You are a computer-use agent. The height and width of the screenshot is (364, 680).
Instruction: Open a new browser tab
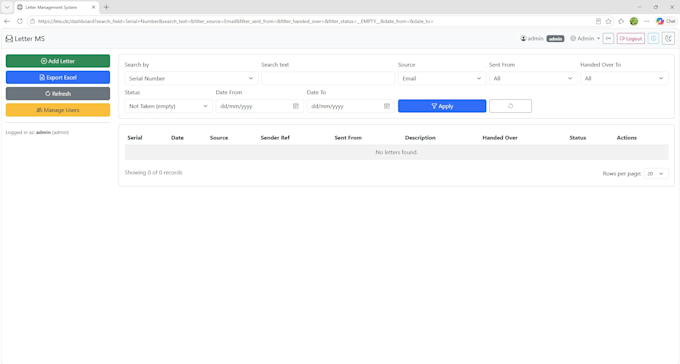point(106,7)
